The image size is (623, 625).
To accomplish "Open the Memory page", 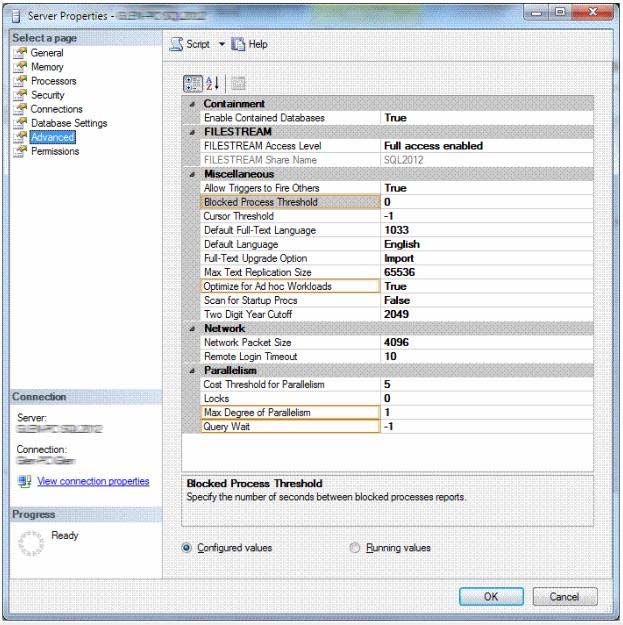I will coord(47,67).
